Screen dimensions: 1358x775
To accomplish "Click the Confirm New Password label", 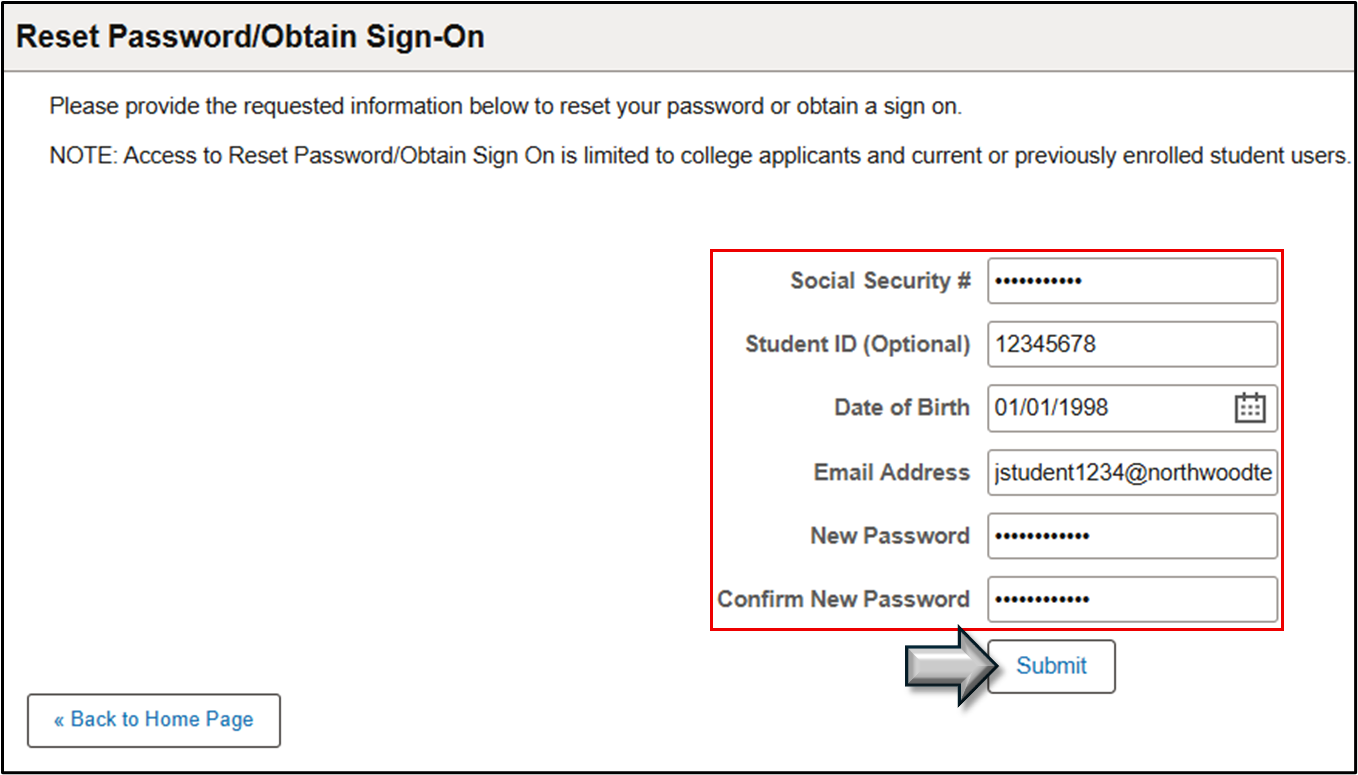I will click(x=843, y=600).
